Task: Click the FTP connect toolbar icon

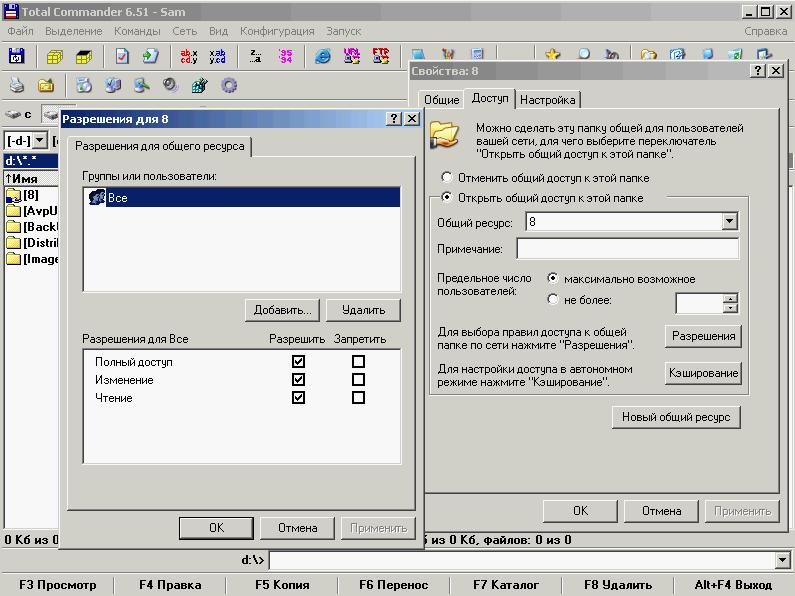Action: tap(381, 56)
